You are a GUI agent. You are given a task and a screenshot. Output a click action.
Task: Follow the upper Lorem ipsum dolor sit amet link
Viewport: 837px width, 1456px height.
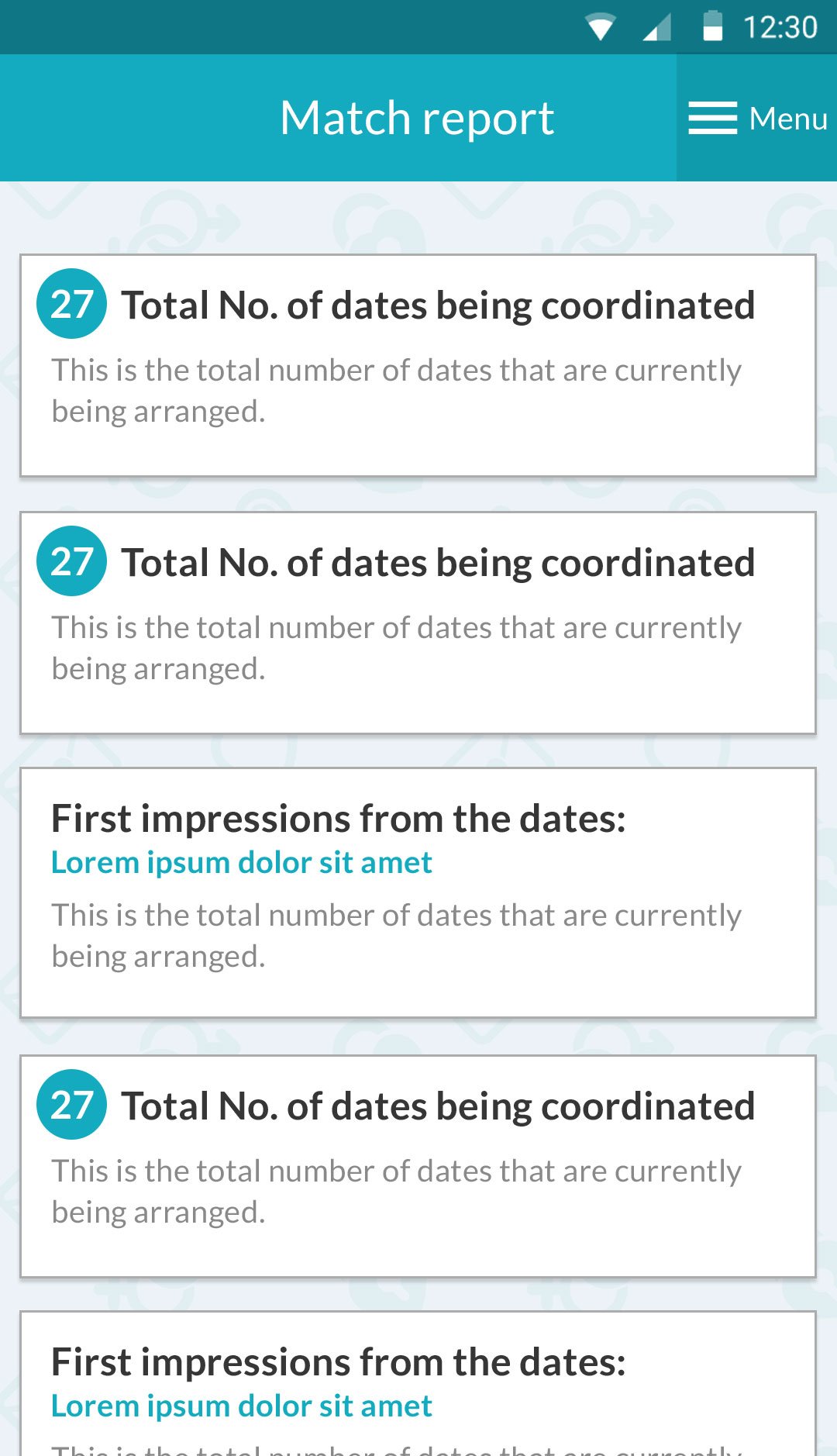click(242, 862)
